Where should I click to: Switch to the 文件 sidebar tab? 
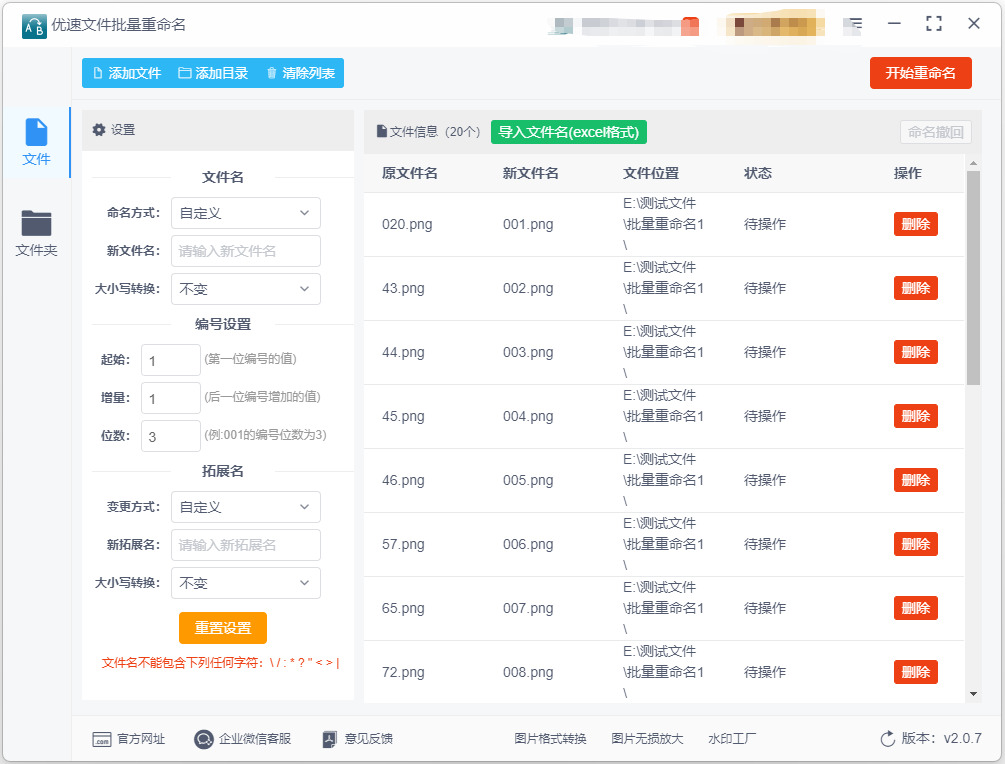click(36, 142)
